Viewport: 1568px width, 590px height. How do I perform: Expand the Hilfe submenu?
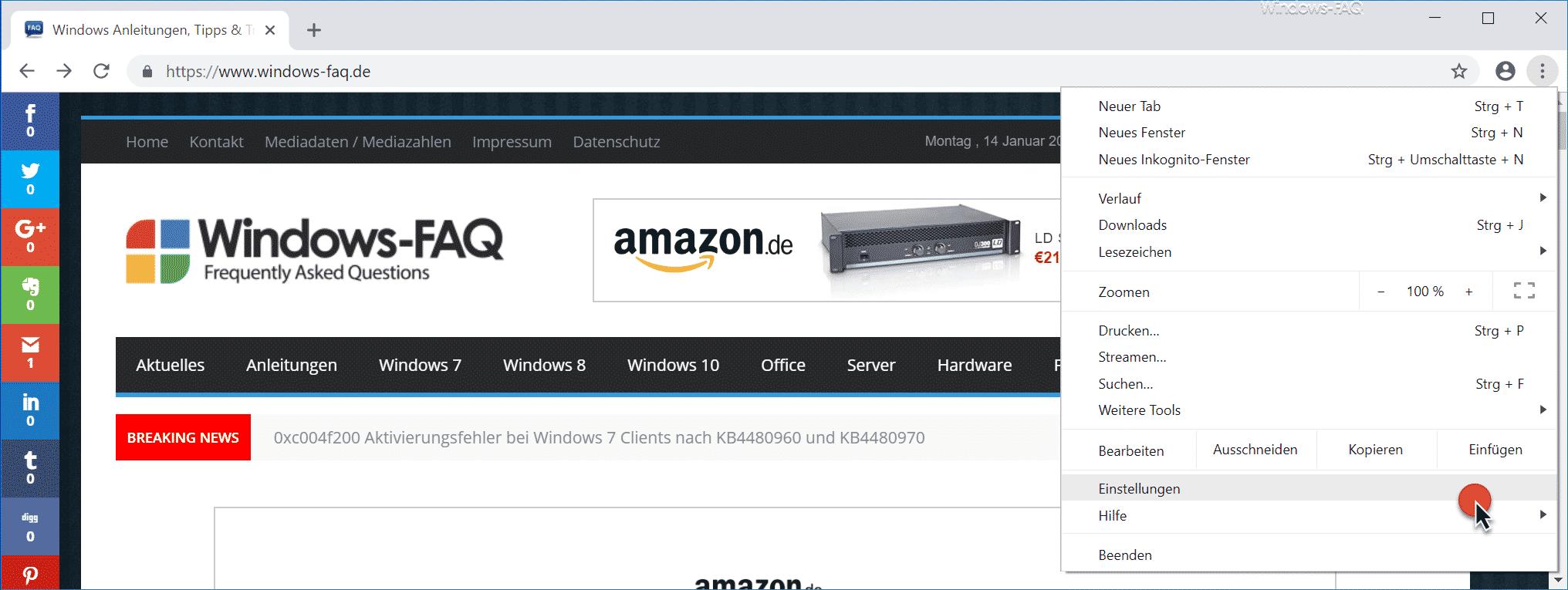(x=1309, y=515)
